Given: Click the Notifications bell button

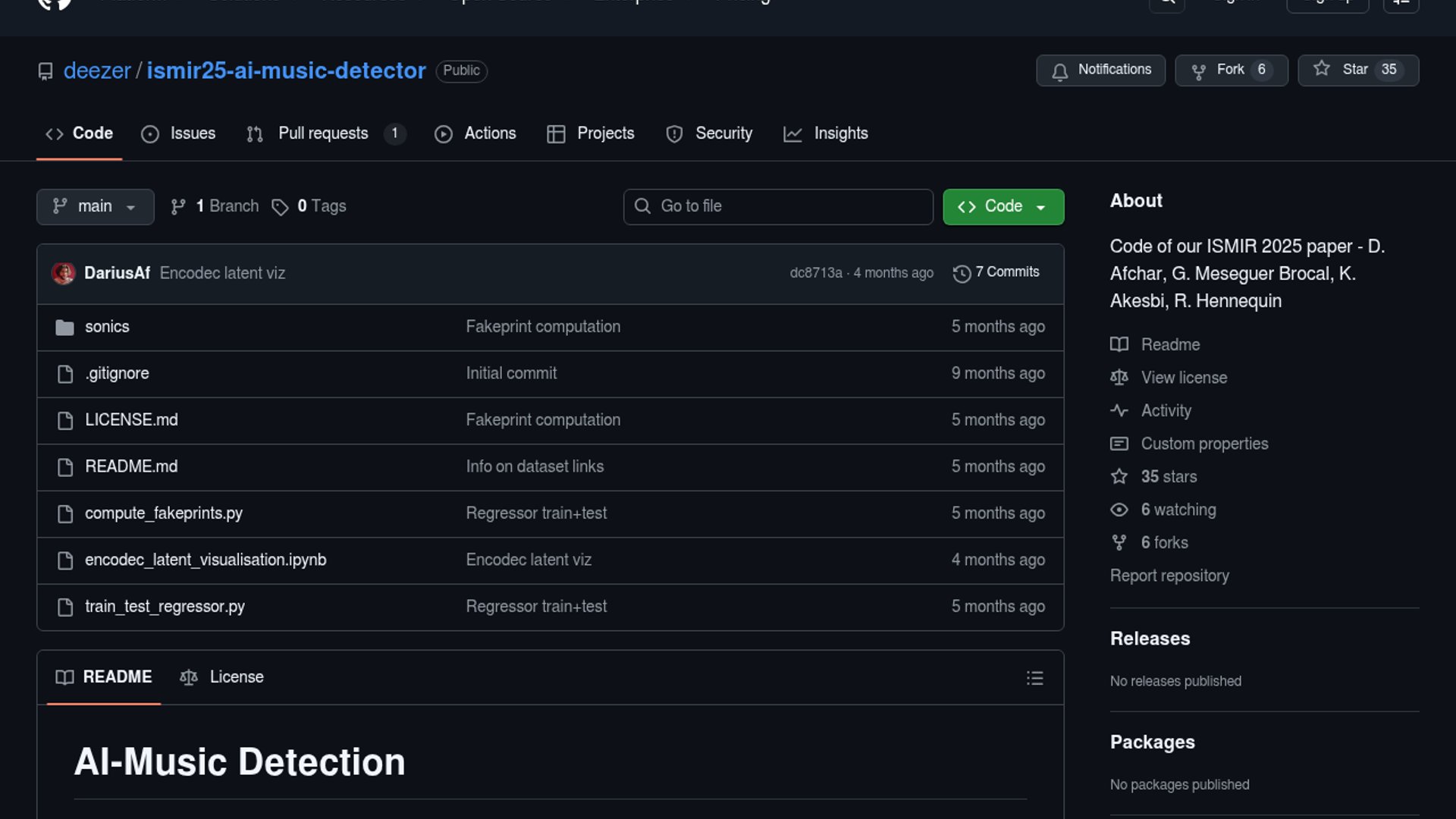Looking at the screenshot, I should [x=1100, y=71].
